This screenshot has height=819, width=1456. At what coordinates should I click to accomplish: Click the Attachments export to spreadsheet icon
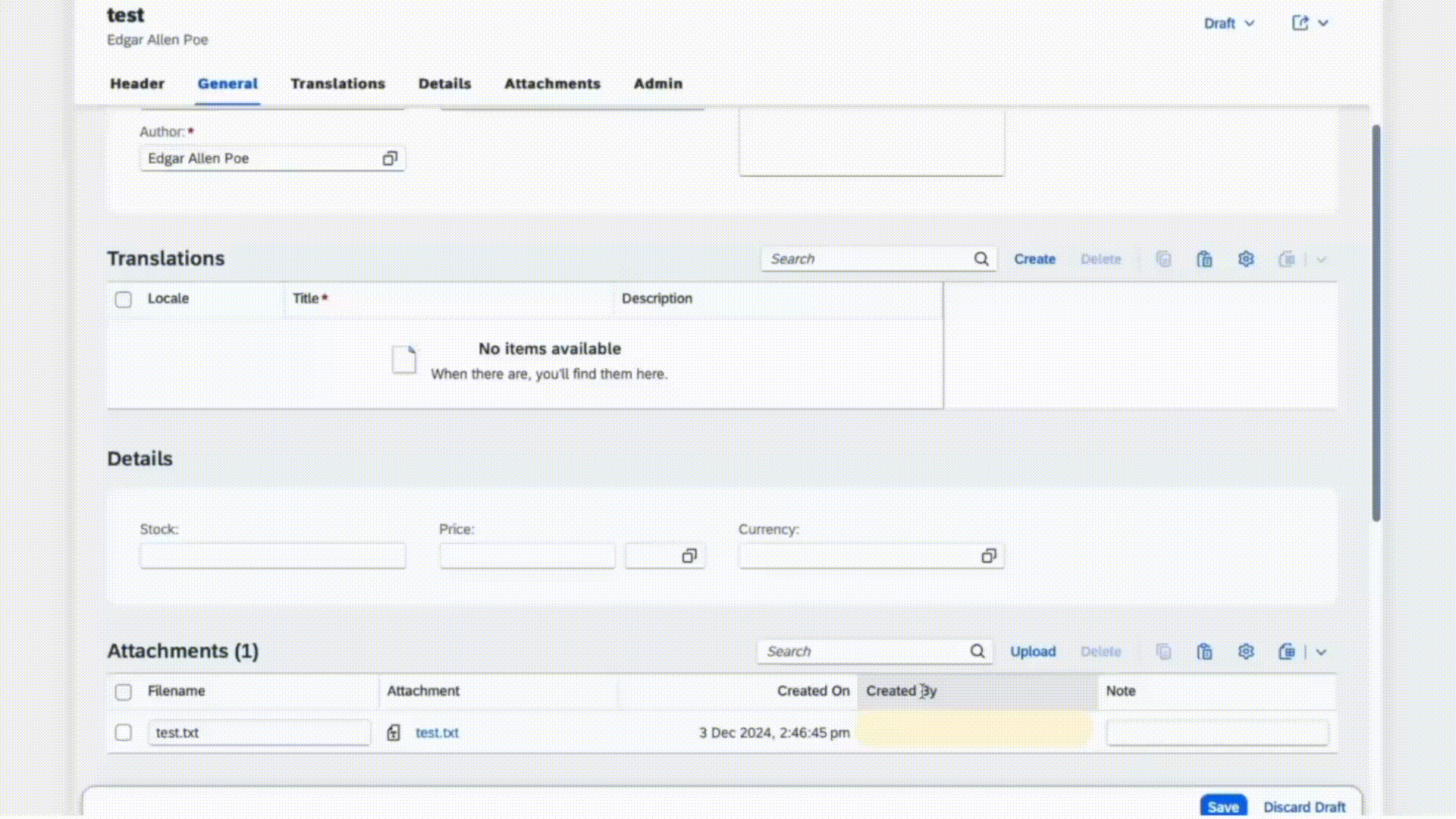pyautogui.click(x=1287, y=652)
